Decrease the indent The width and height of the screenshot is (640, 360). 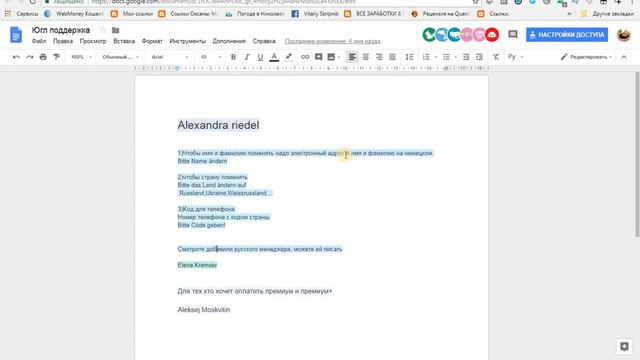tap(466, 57)
